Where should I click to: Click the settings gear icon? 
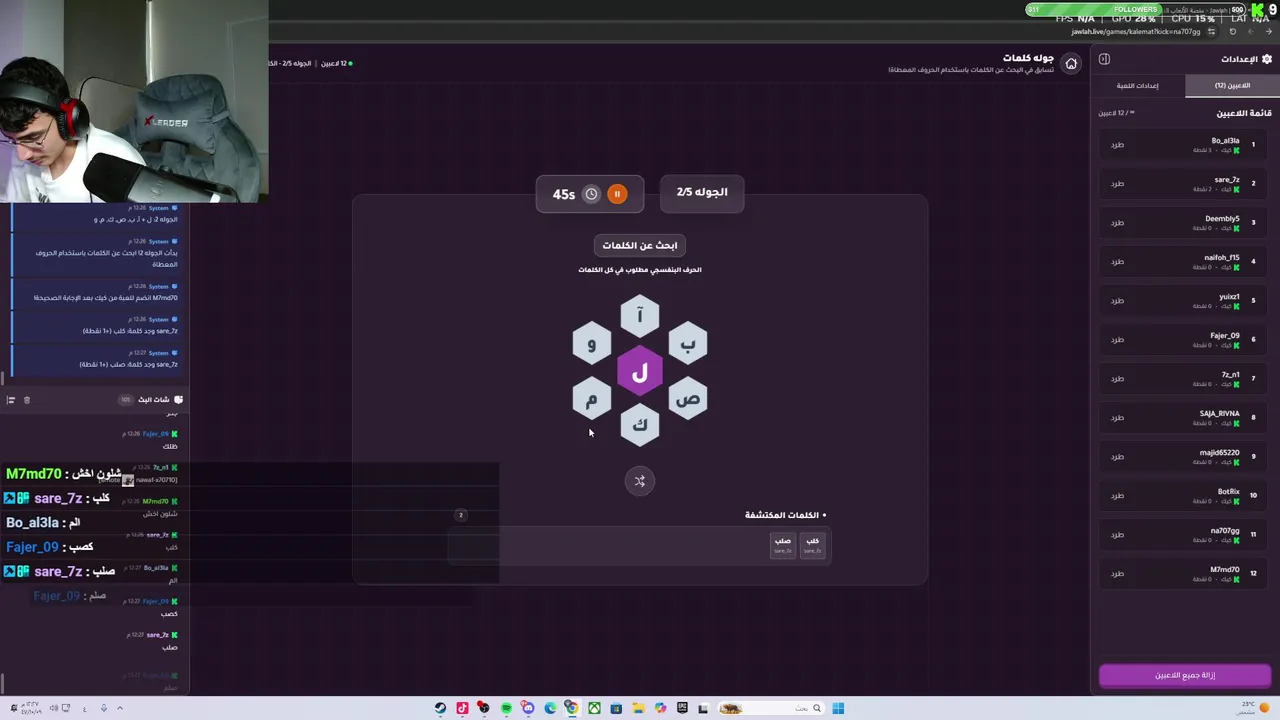1267,59
